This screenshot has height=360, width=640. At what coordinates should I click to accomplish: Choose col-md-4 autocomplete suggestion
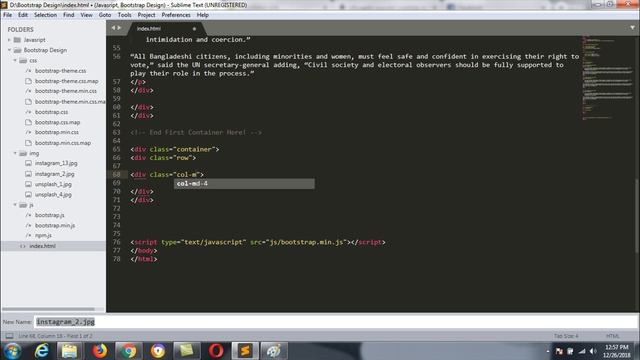click(244, 184)
